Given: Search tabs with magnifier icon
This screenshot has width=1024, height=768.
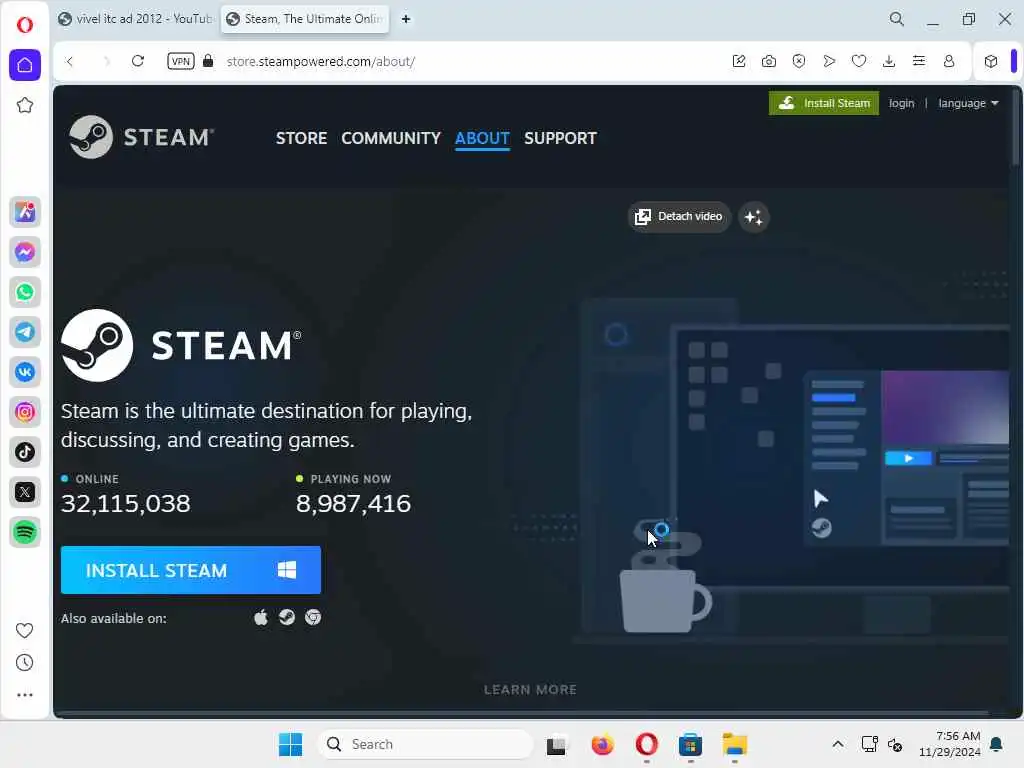Looking at the screenshot, I should [x=897, y=19].
